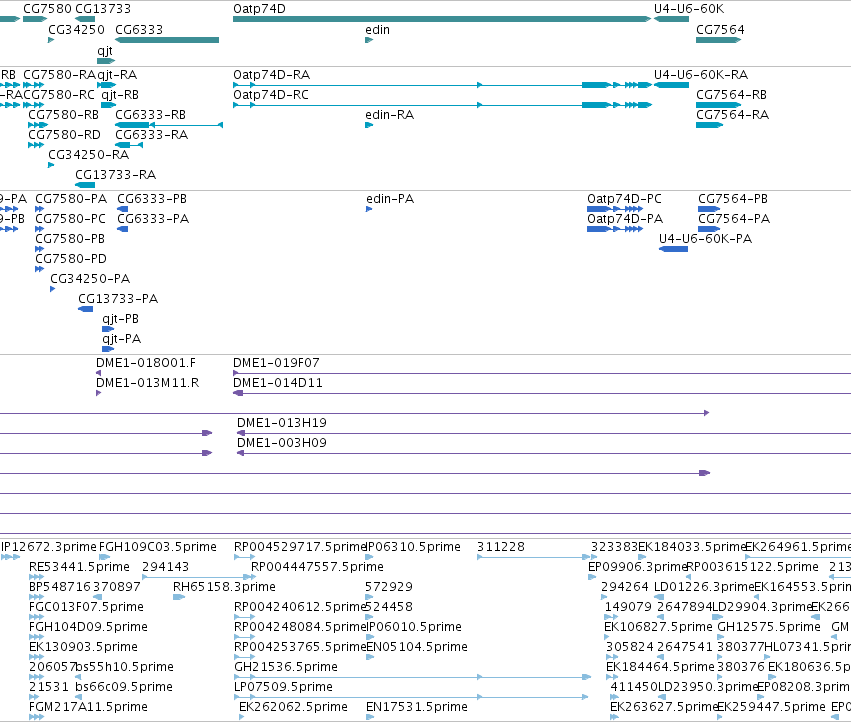The height and width of the screenshot is (722, 851).
Task: Click transcript CG7580-RD
Action: pyautogui.click(x=36, y=145)
